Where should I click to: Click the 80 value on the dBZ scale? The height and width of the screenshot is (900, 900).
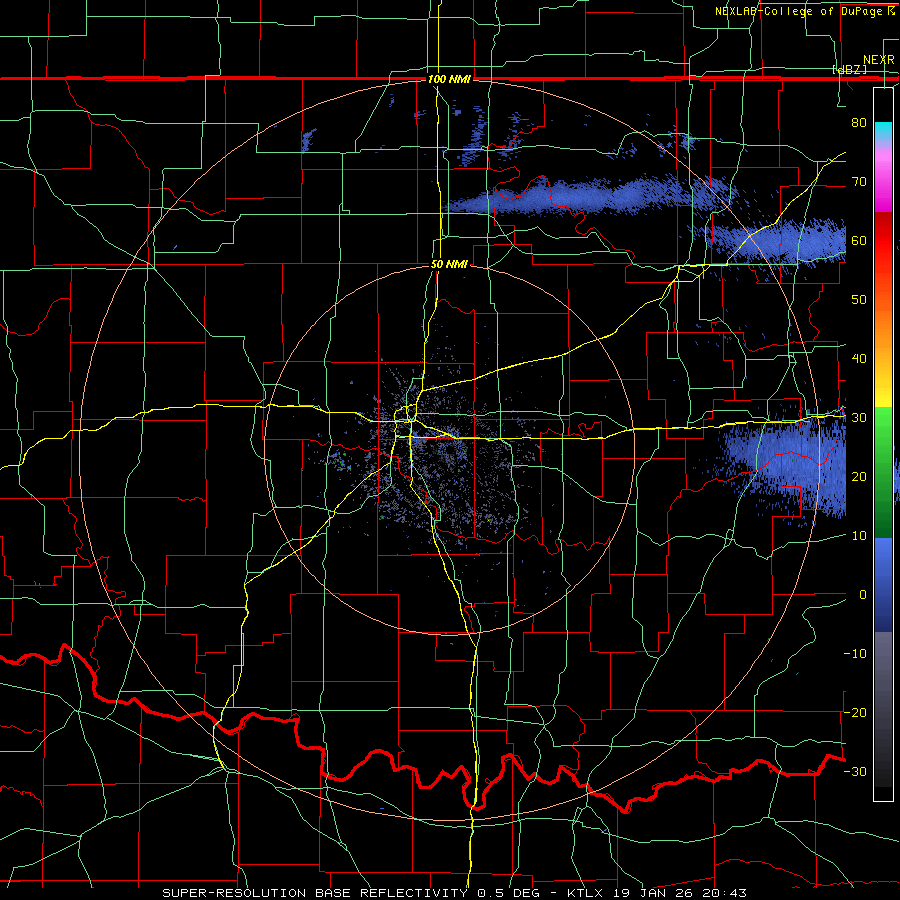(859, 123)
